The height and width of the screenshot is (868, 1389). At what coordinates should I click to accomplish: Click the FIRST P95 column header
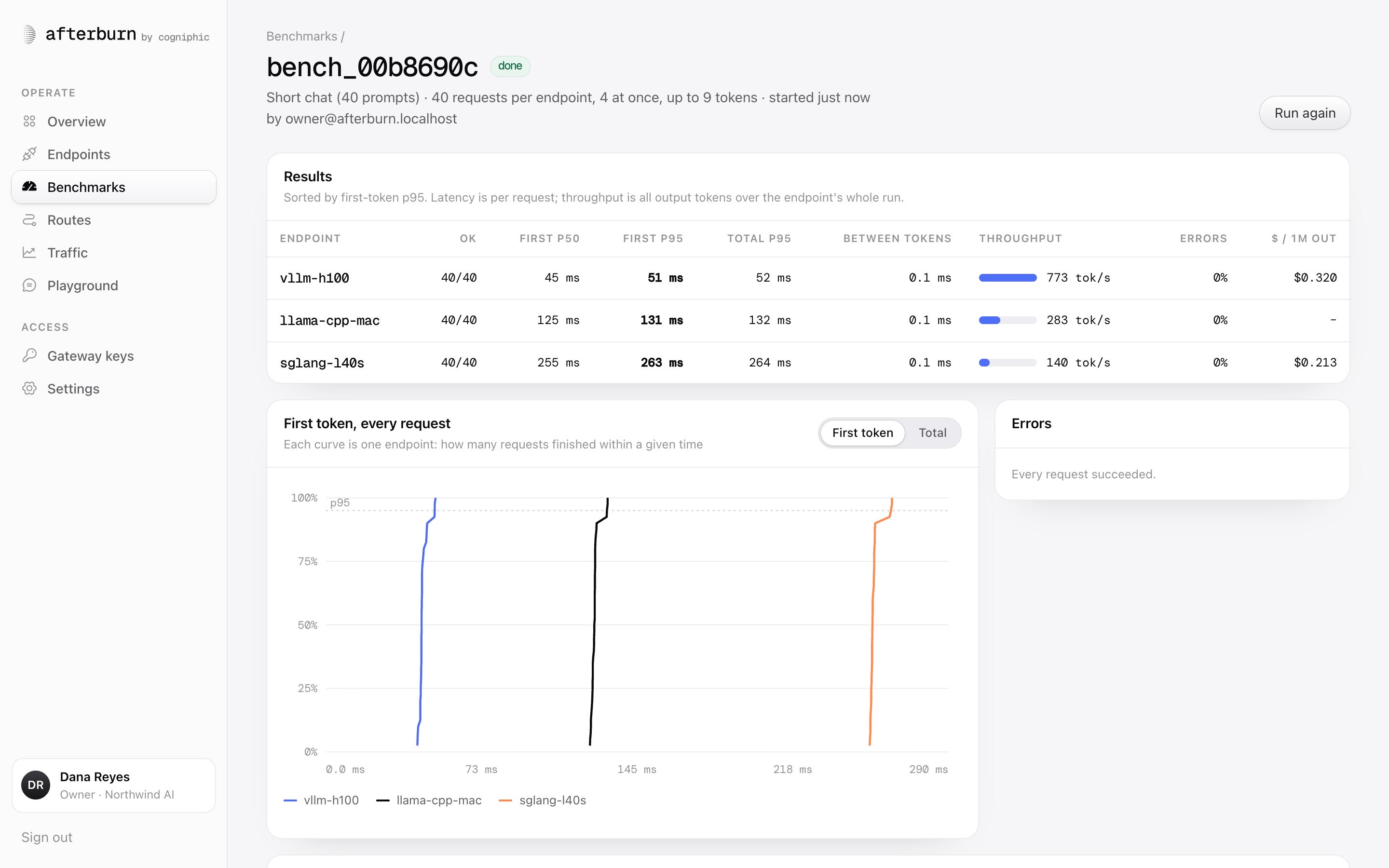(653, 238)
